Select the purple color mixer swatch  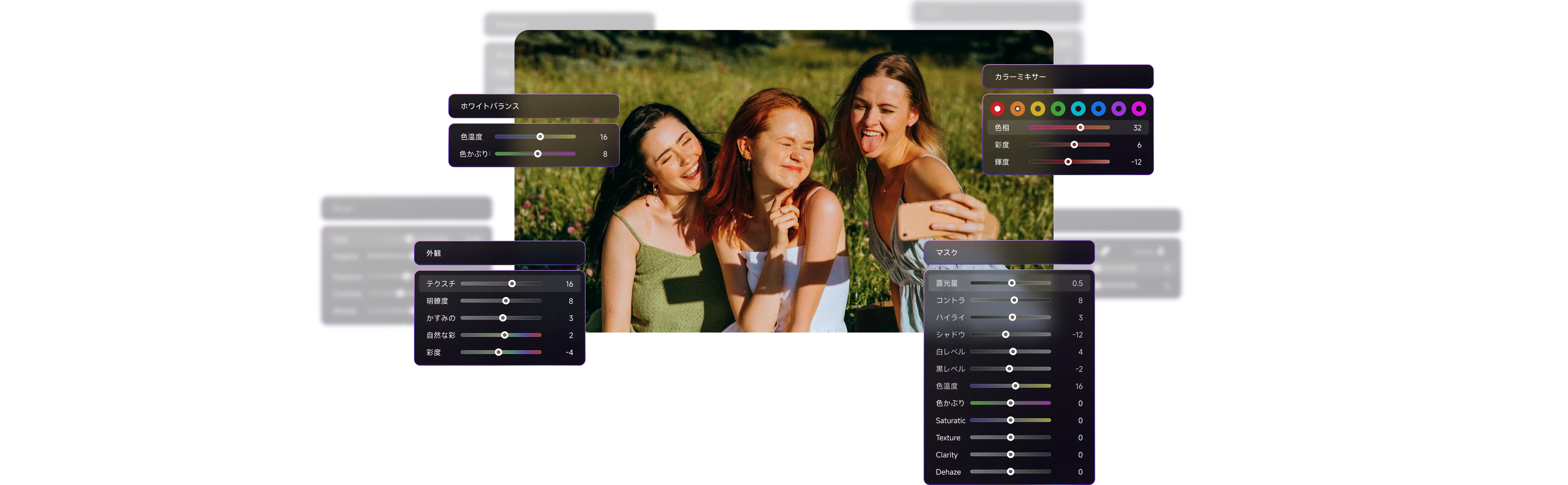click(x=1119, y=109)
